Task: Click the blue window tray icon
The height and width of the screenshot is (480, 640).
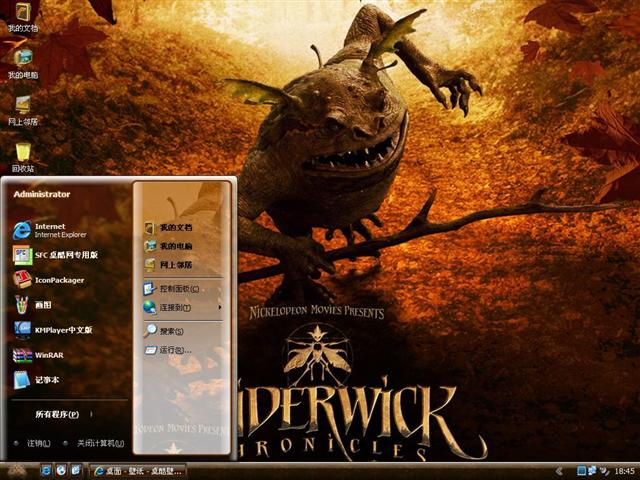Action: click(x=581, y=471)
